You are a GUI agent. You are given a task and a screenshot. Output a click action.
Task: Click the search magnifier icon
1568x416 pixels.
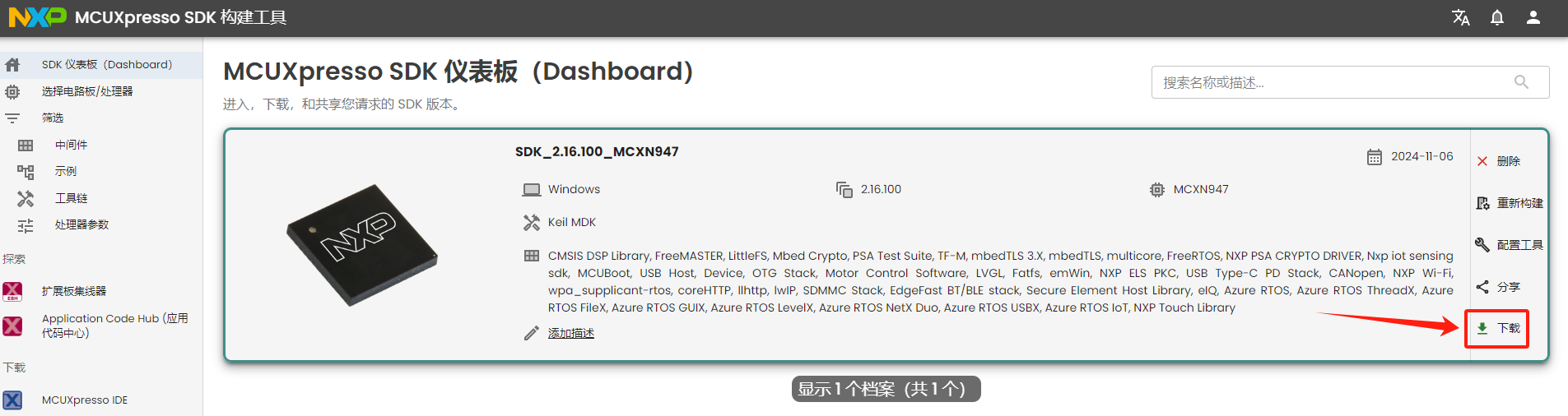[x=1522, y=82]
